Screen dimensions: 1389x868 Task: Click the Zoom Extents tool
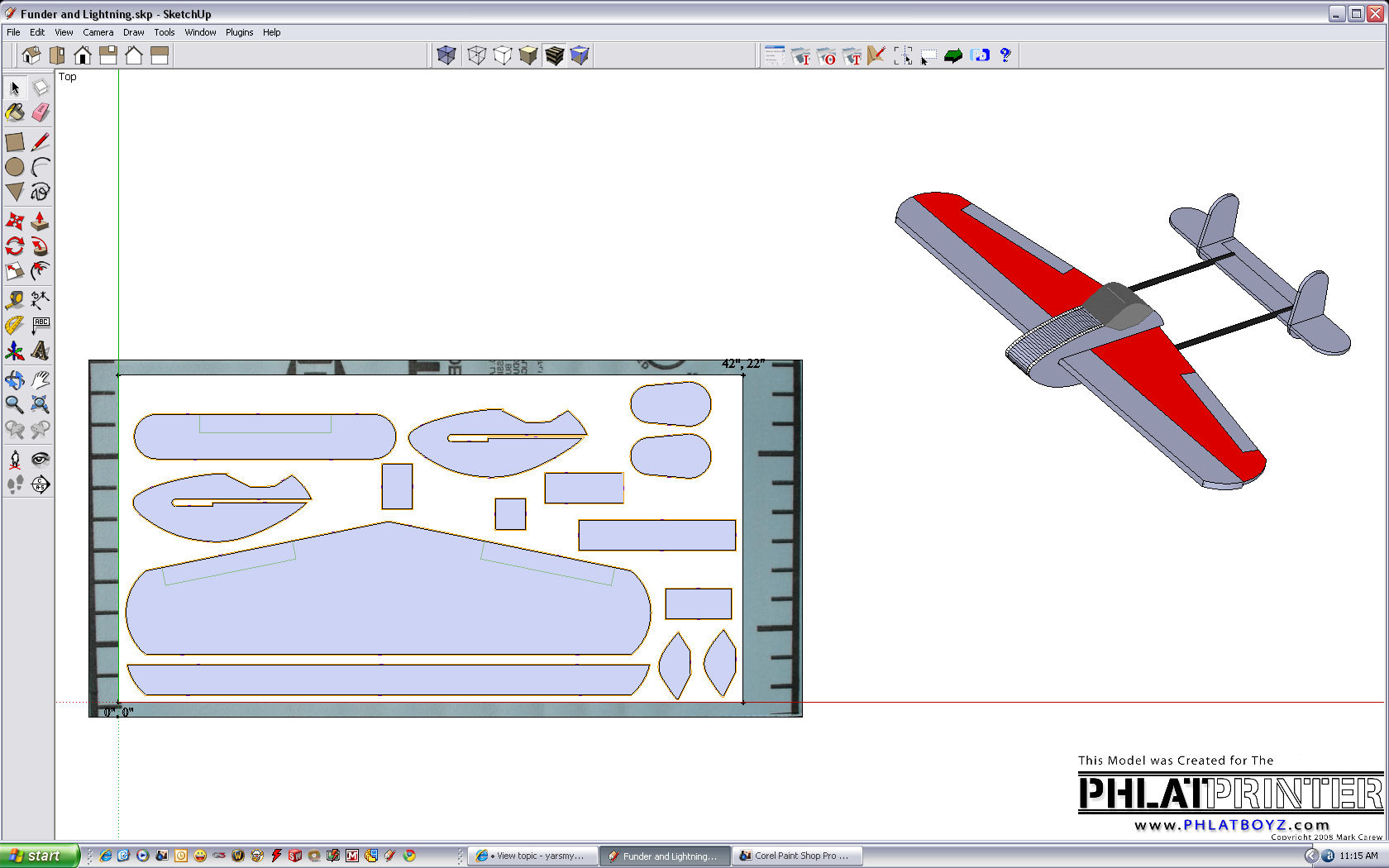point(40,404)
